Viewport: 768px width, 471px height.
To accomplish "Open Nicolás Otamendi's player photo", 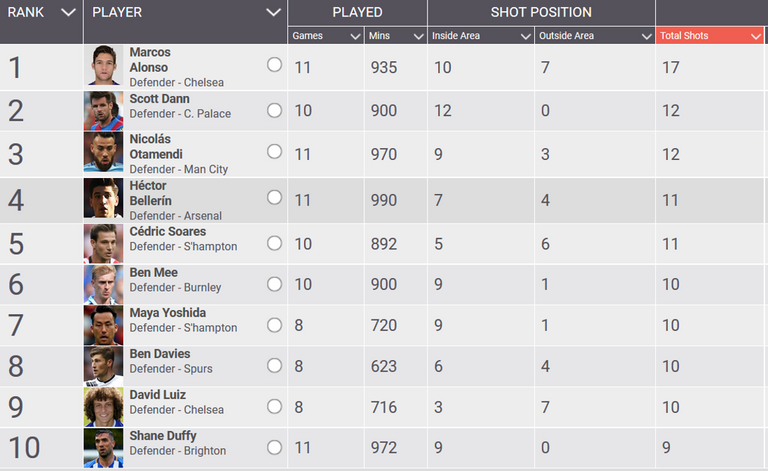I will click(103, 152).
